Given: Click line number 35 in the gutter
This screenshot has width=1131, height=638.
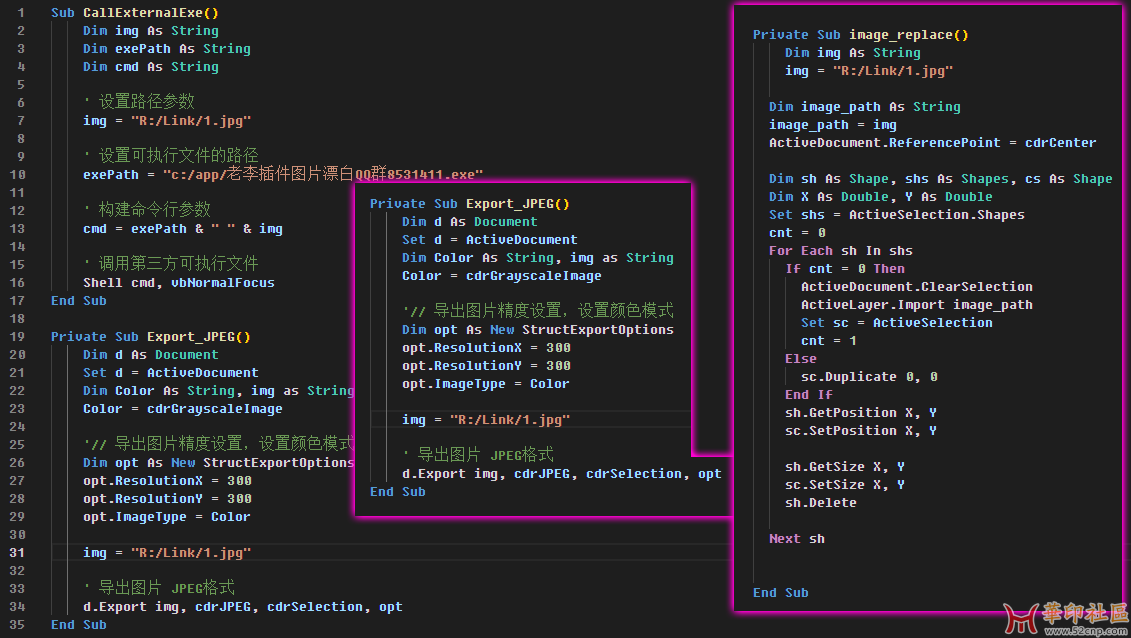Looking at the screenshot, I should (x=17, y=625).
